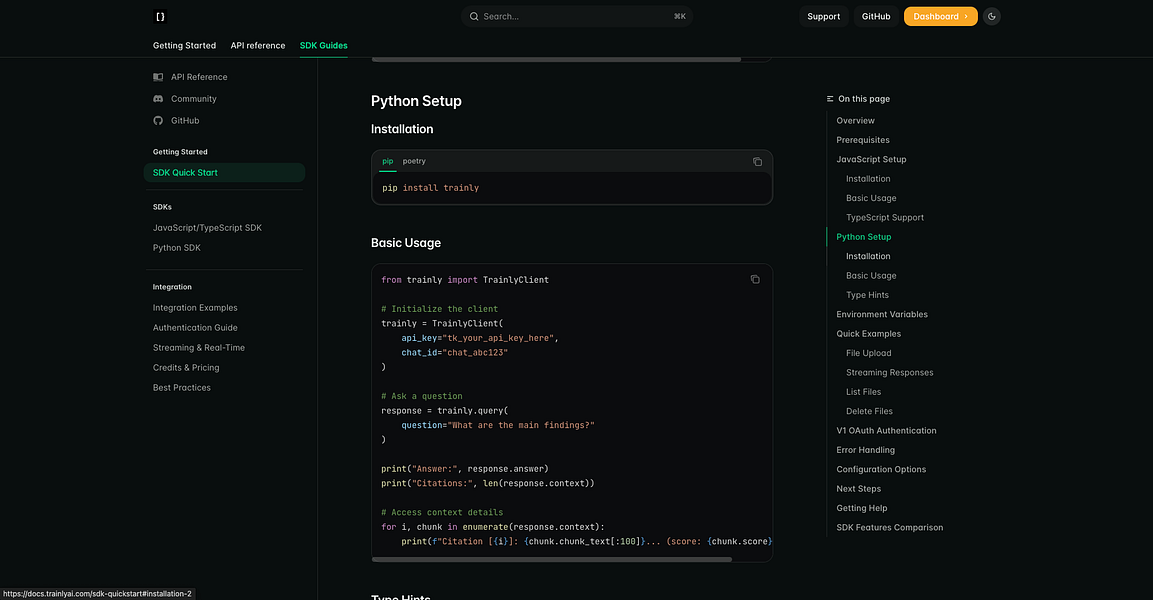
Task: Click the Support button
Action: pos(823,17)
